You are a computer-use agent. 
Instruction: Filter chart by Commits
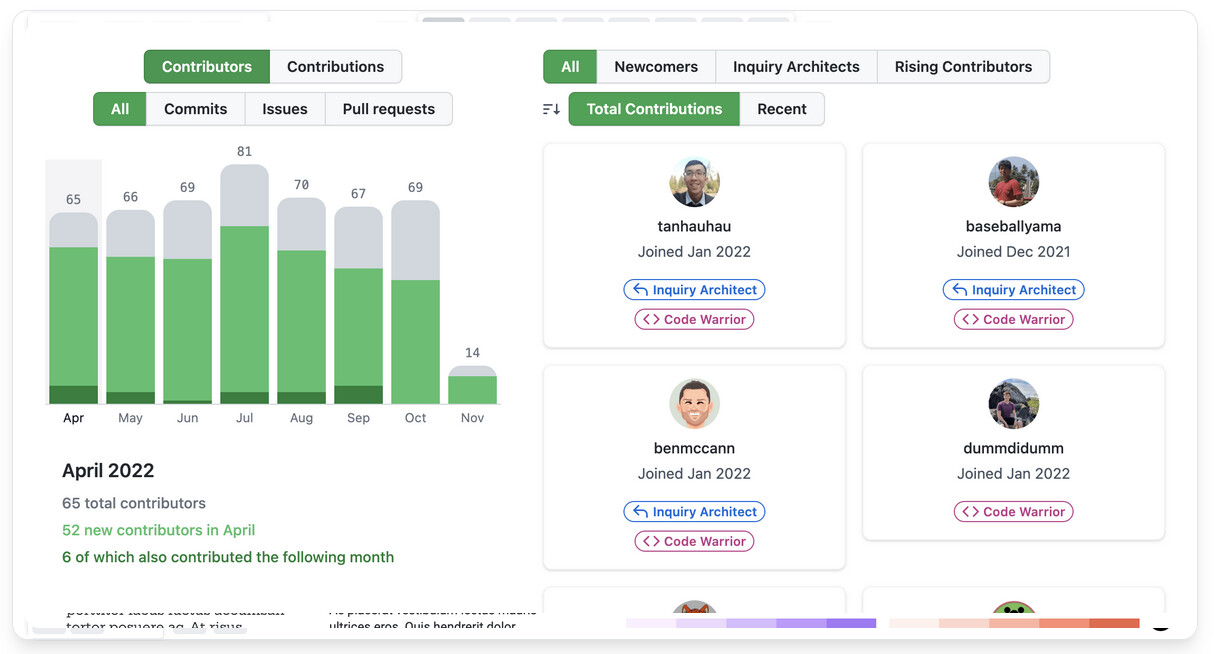[195, 109]
